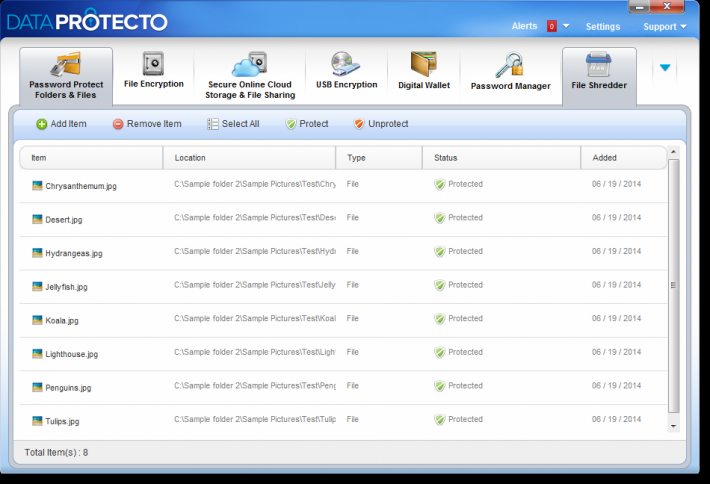Open Secure Online Cloud Storage tab

click(x=250, y=77)
